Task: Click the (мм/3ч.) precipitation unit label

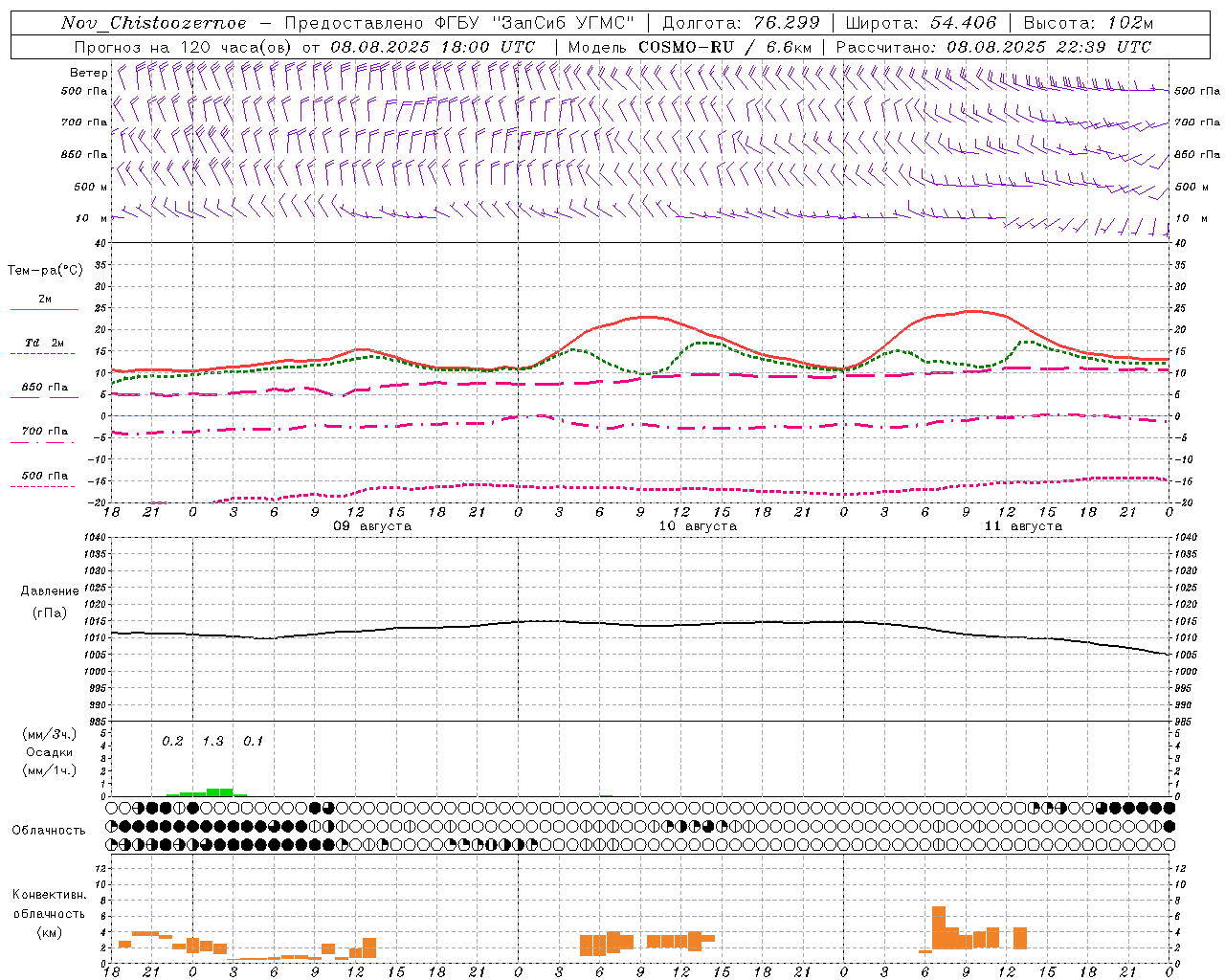Action: coord(49,734)
